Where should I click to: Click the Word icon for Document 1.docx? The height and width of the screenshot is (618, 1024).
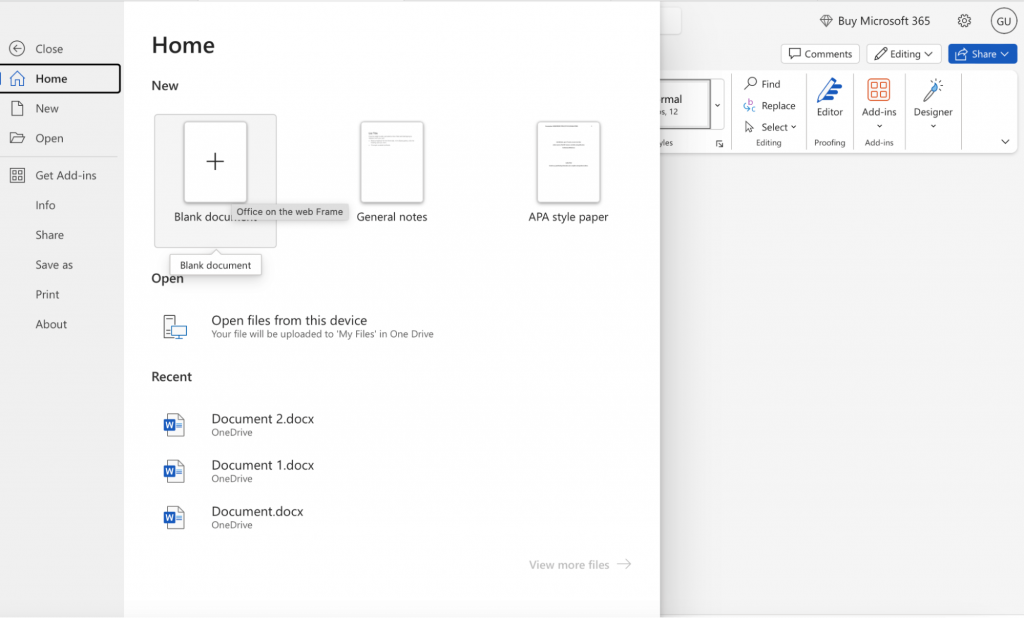pos(174,471)
